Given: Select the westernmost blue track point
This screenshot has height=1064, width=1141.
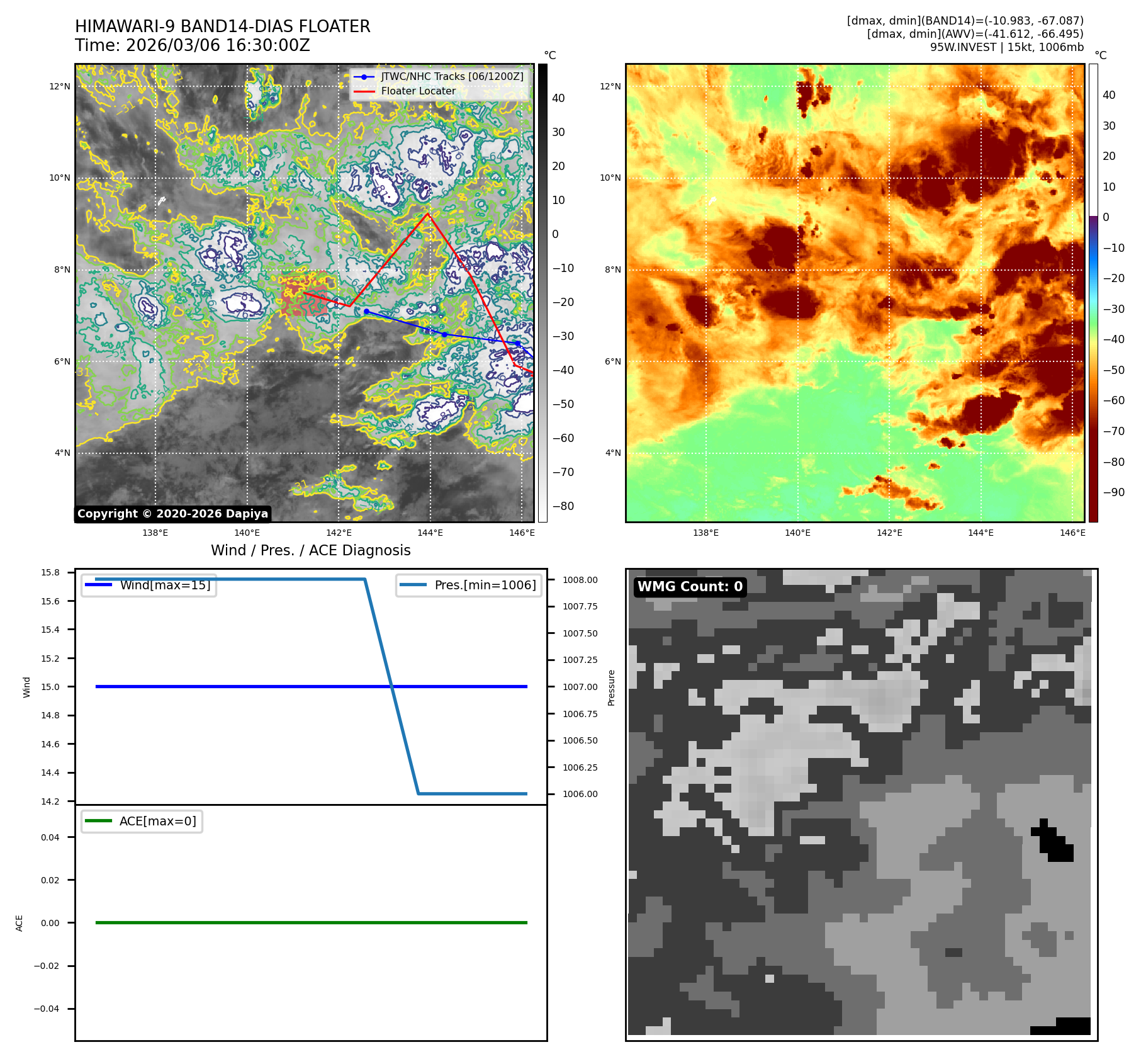Looking at the screenshot, I should point(366,312).
